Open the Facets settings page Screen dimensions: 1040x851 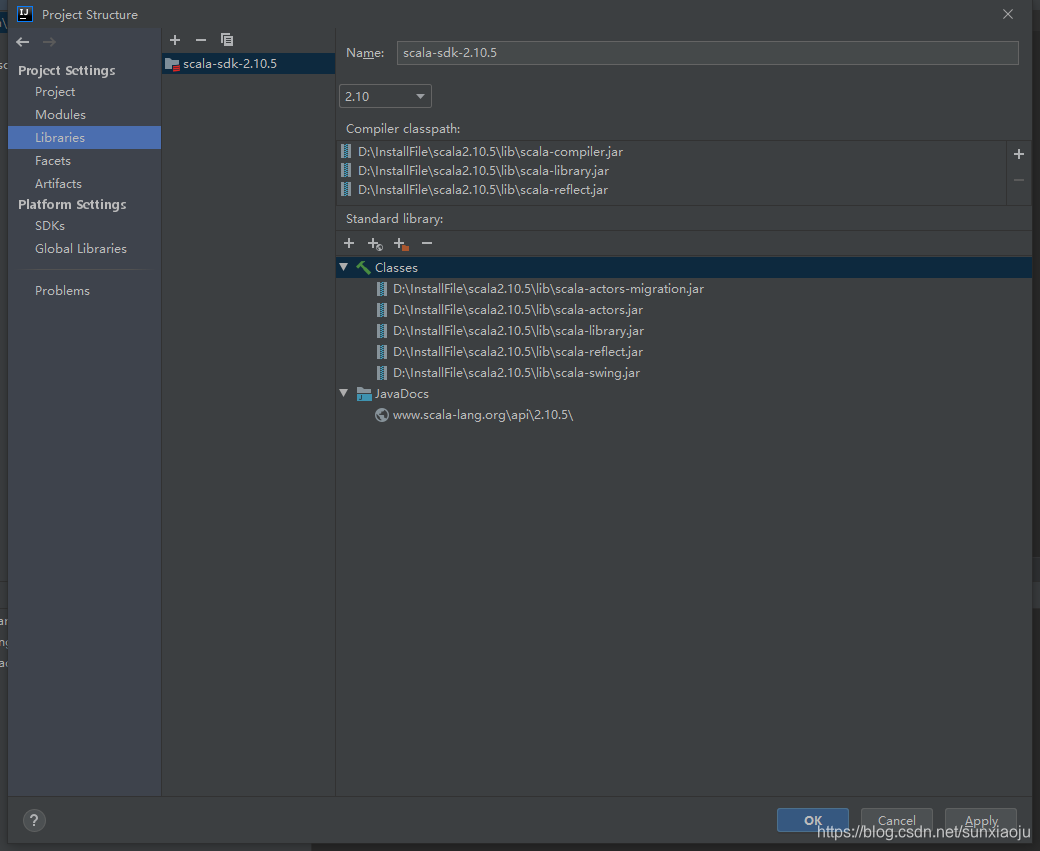[53, 161]
